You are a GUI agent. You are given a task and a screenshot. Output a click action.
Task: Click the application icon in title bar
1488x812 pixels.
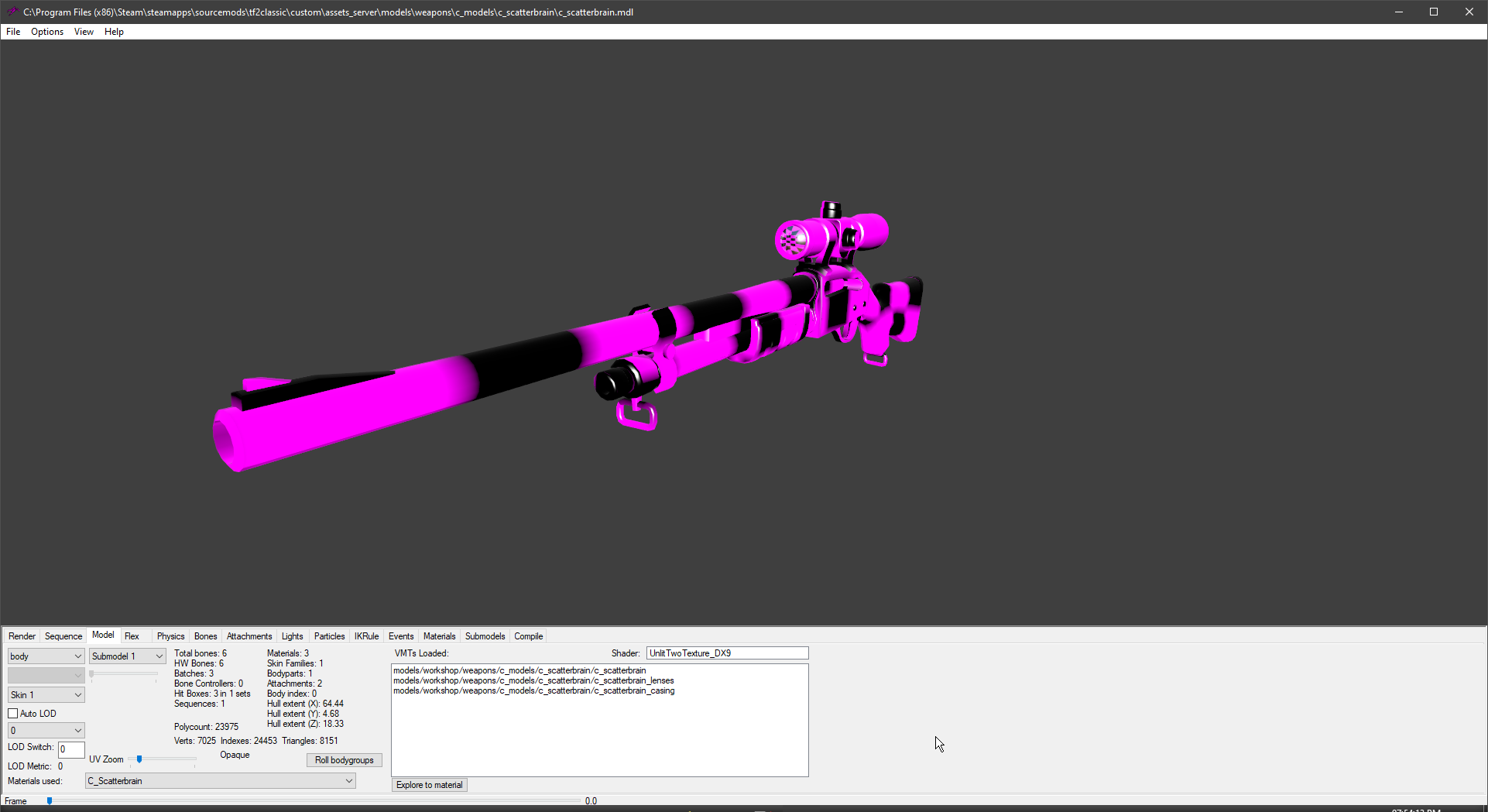click(12, 12)
